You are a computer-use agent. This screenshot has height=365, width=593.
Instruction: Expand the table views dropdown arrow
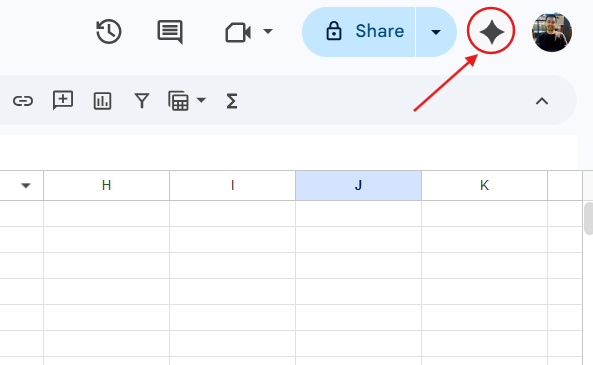point(201,100)
